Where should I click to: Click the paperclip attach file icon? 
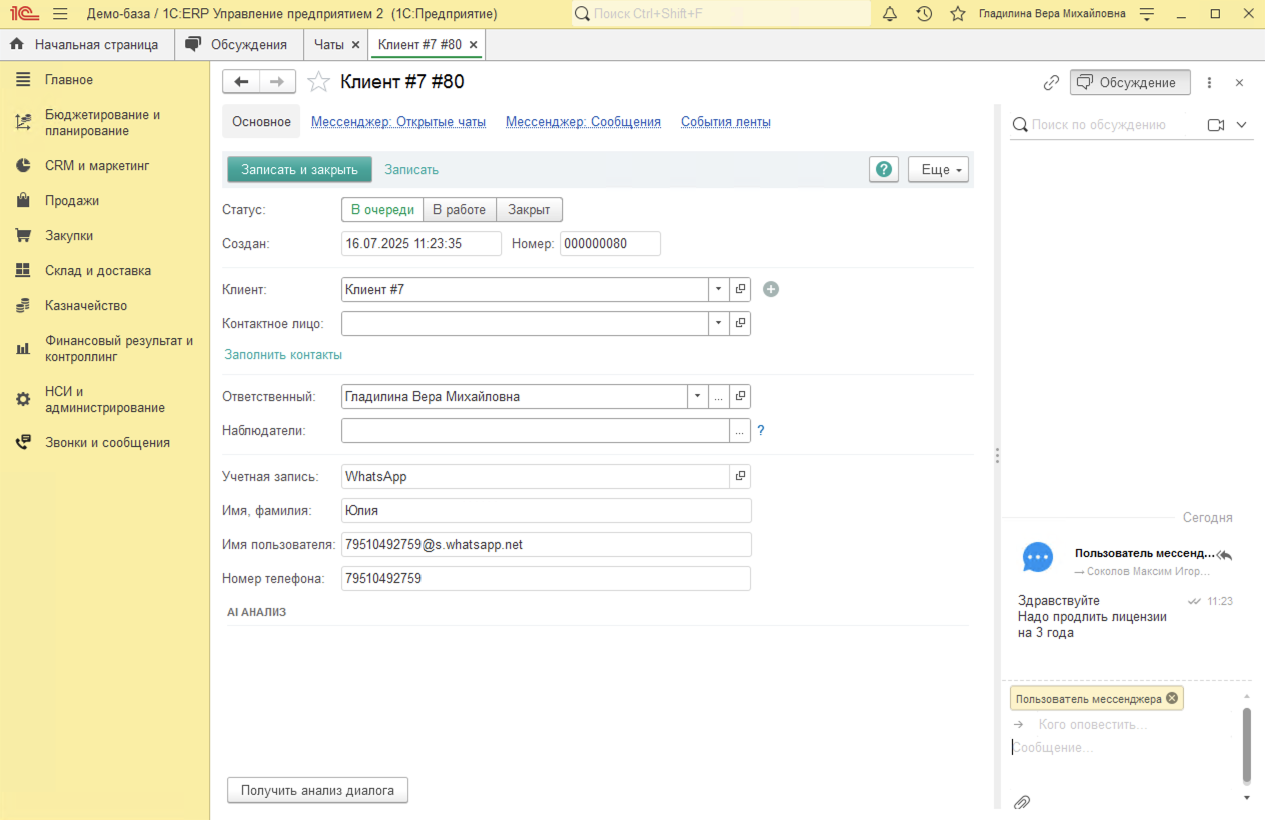point(1022,802)
